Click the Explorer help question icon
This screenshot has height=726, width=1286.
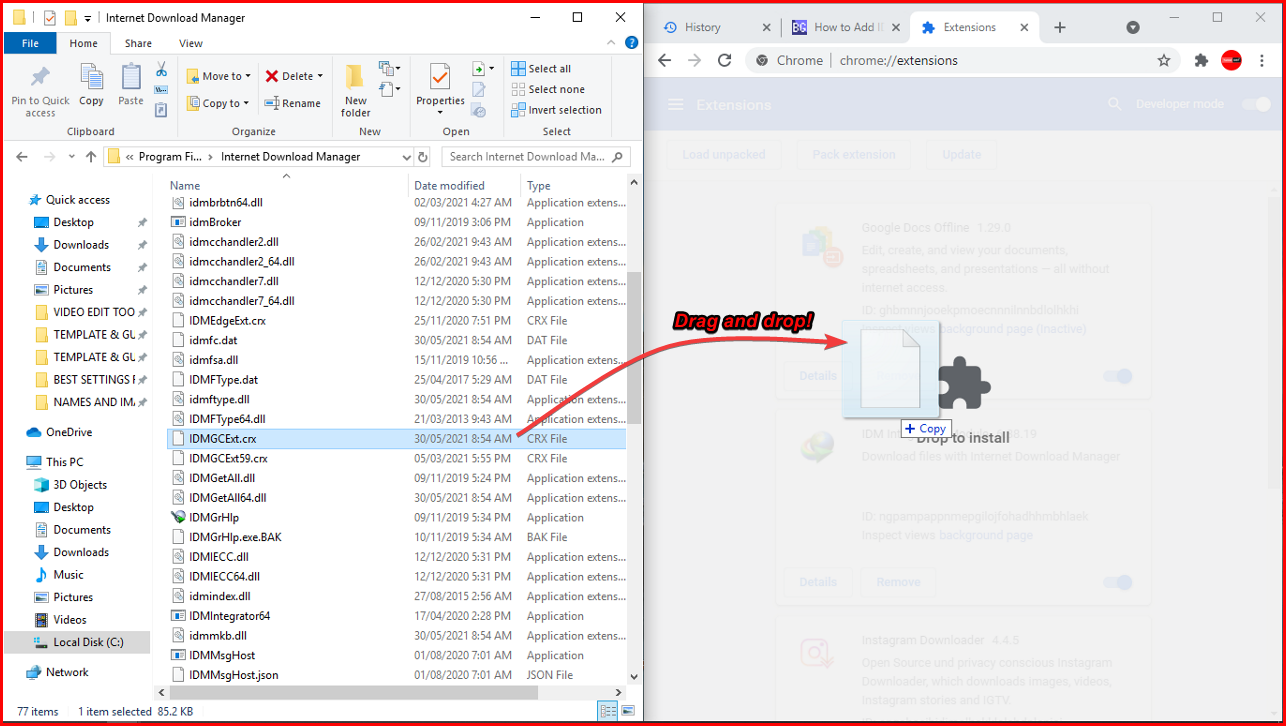click(x=631, y=43)
